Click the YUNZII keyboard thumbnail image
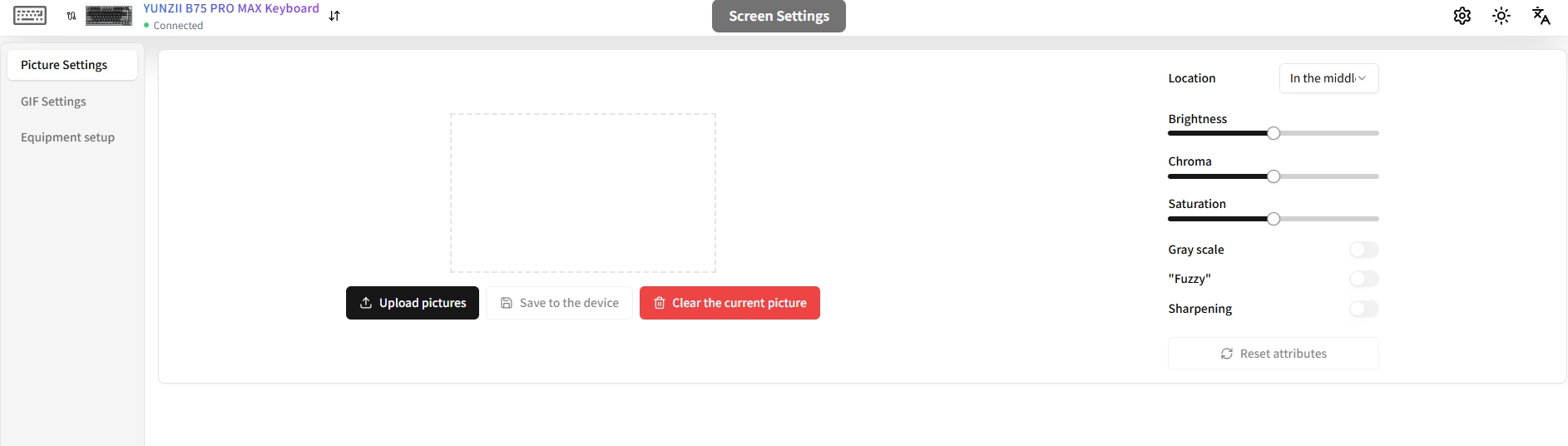Image resolution: width=1568 pixels, height=446 pixels. point(109,16)
